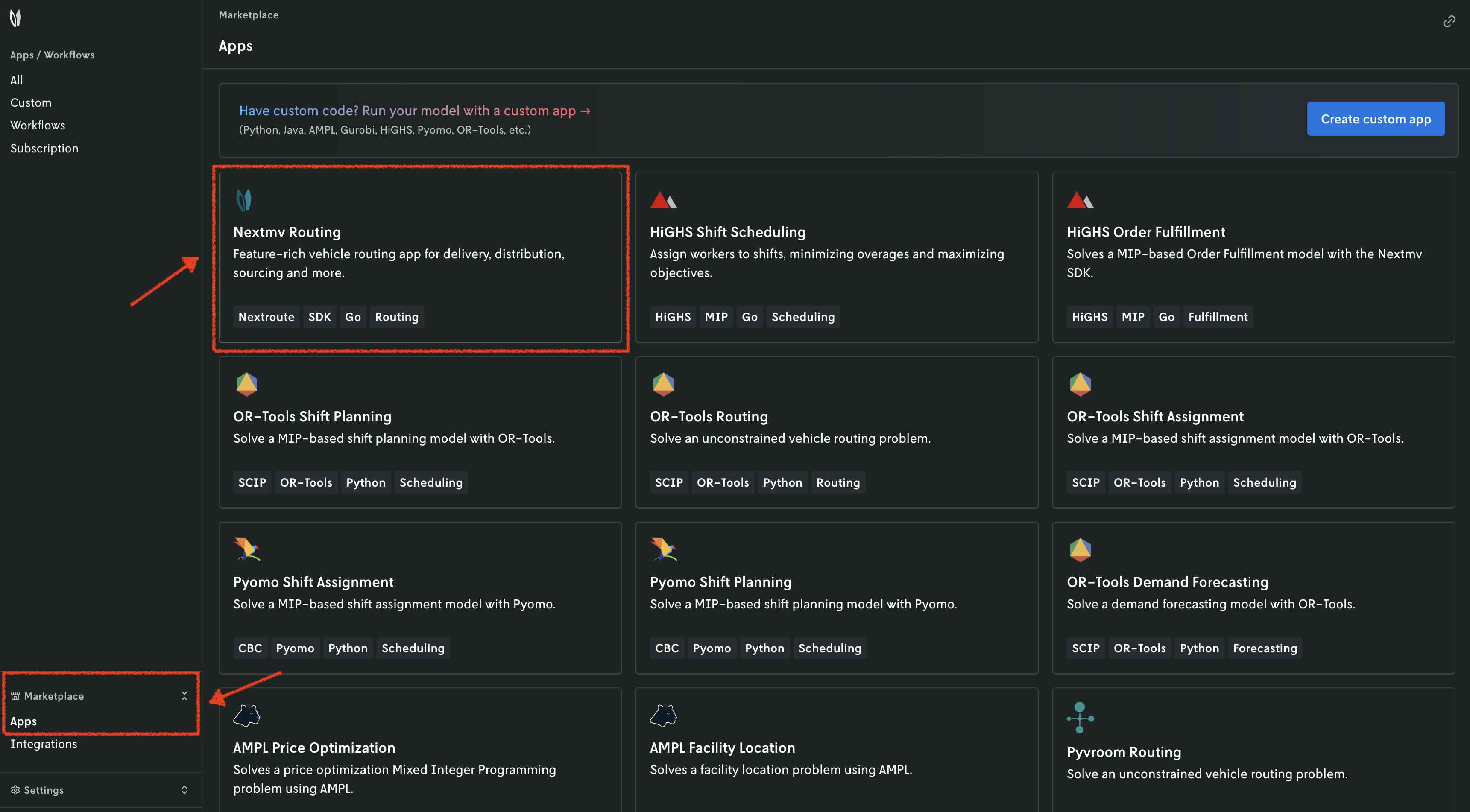The width and height of the screenshot is (1470, 812).
Task: Click the Pyvroom Routing logo icon
Action: (1080, 717)
